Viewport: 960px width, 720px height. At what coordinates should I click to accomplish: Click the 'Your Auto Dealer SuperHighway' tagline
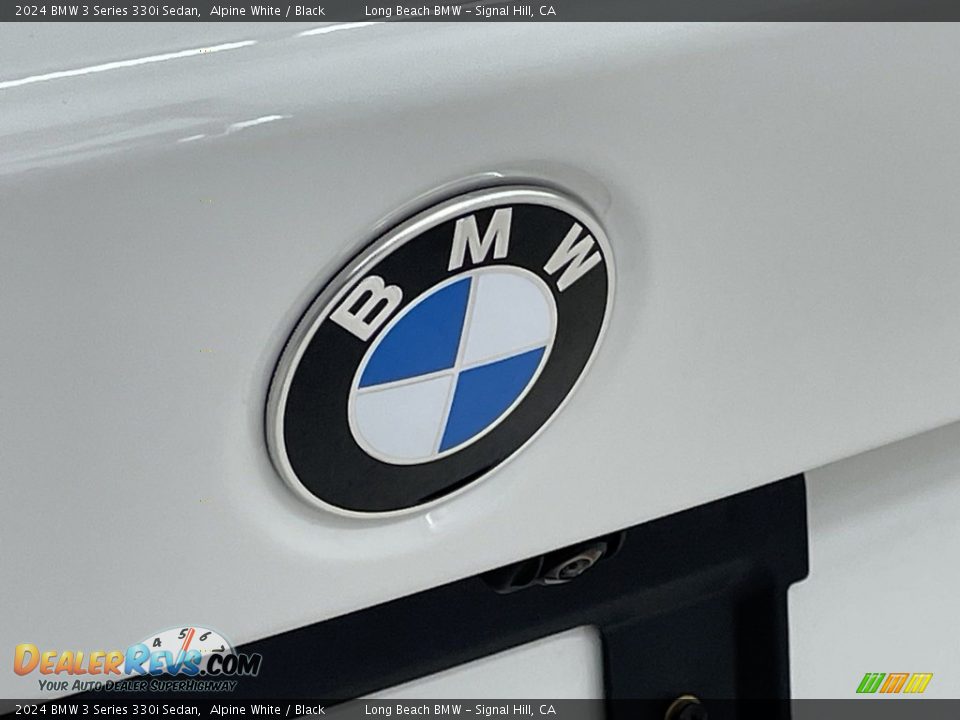pyautogui.click(x=137, y=685)
